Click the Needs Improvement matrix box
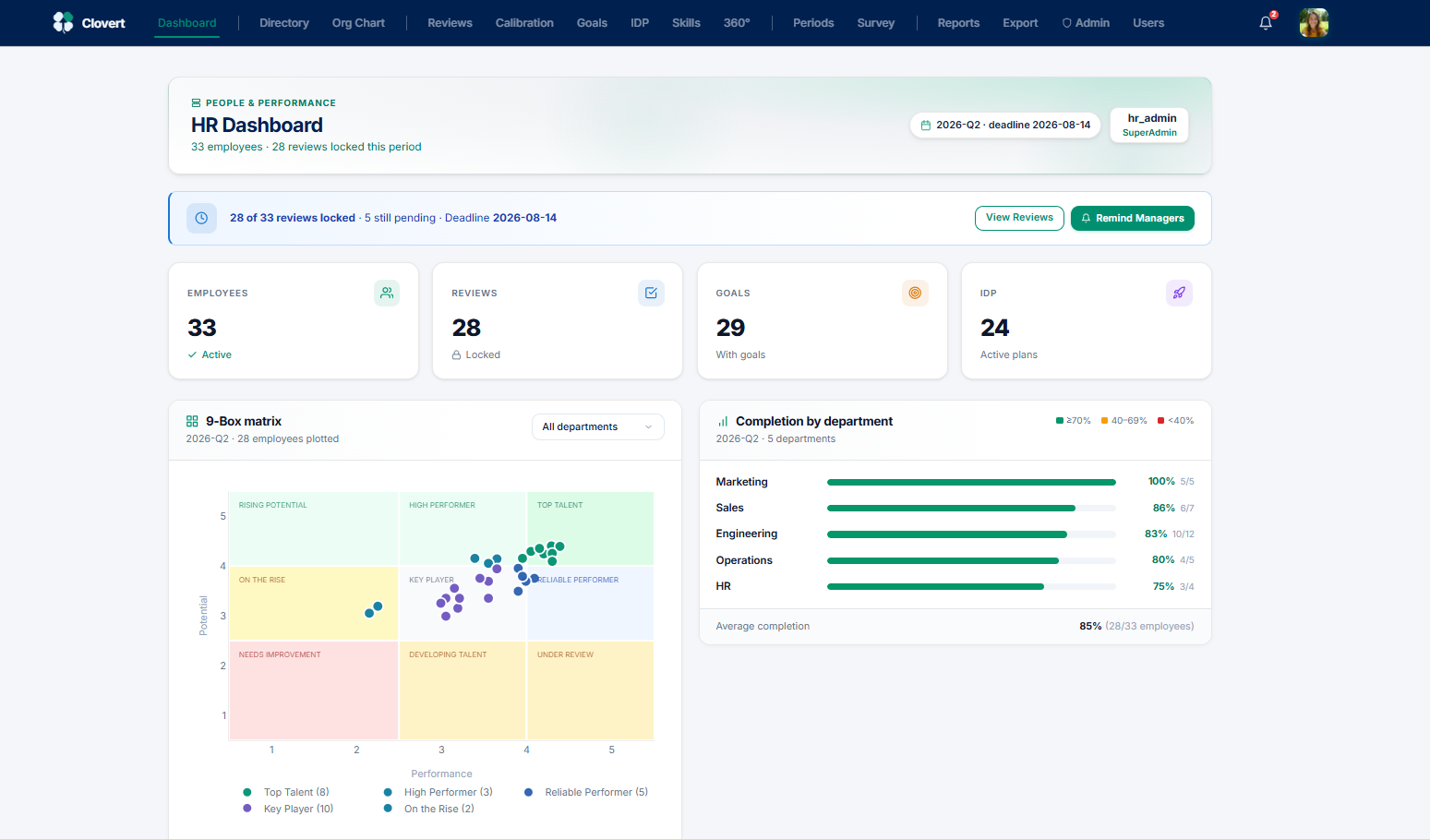The height and width of the screenshot is (840, 1430). click(314, 690)
